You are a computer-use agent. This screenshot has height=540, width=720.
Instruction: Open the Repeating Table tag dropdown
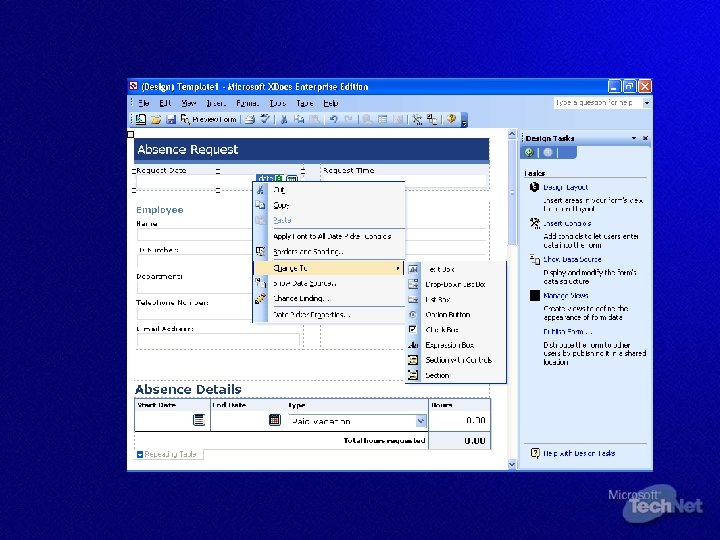pos(140,455)
